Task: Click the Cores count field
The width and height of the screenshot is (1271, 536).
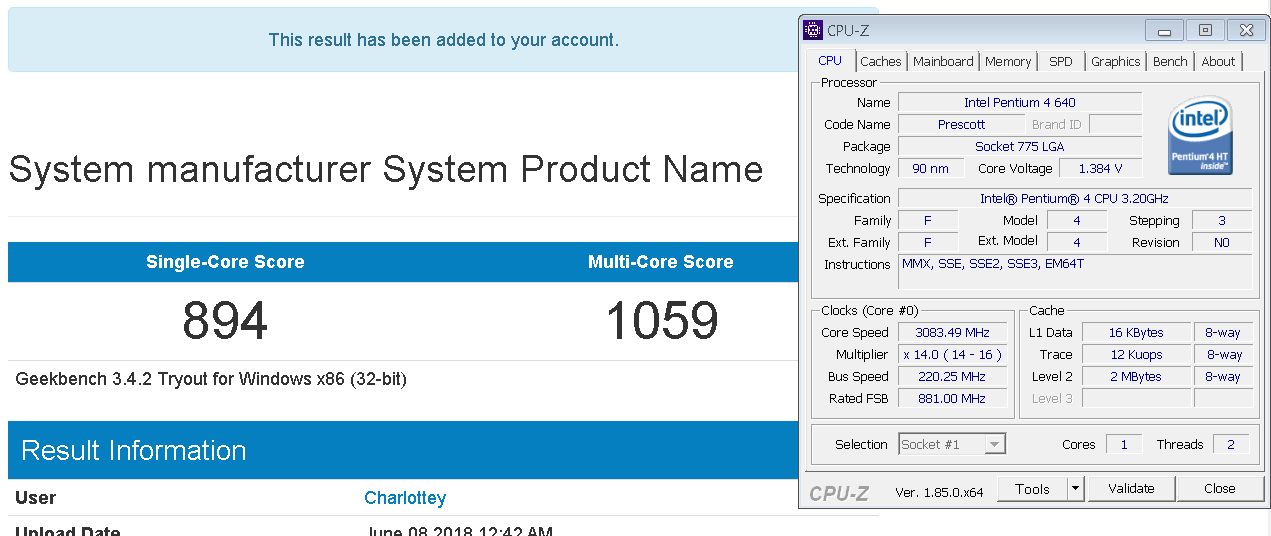Action: [x=1124, y=444]
